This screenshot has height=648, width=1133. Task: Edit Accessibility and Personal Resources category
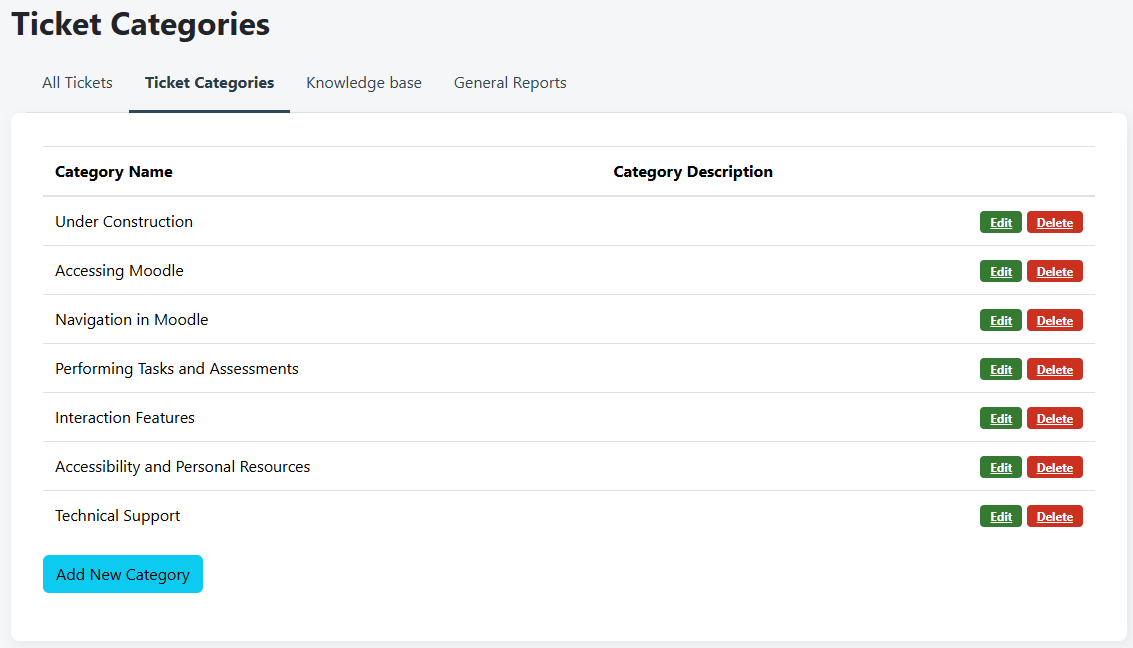pyautogui.click(x=1000, y=468)
